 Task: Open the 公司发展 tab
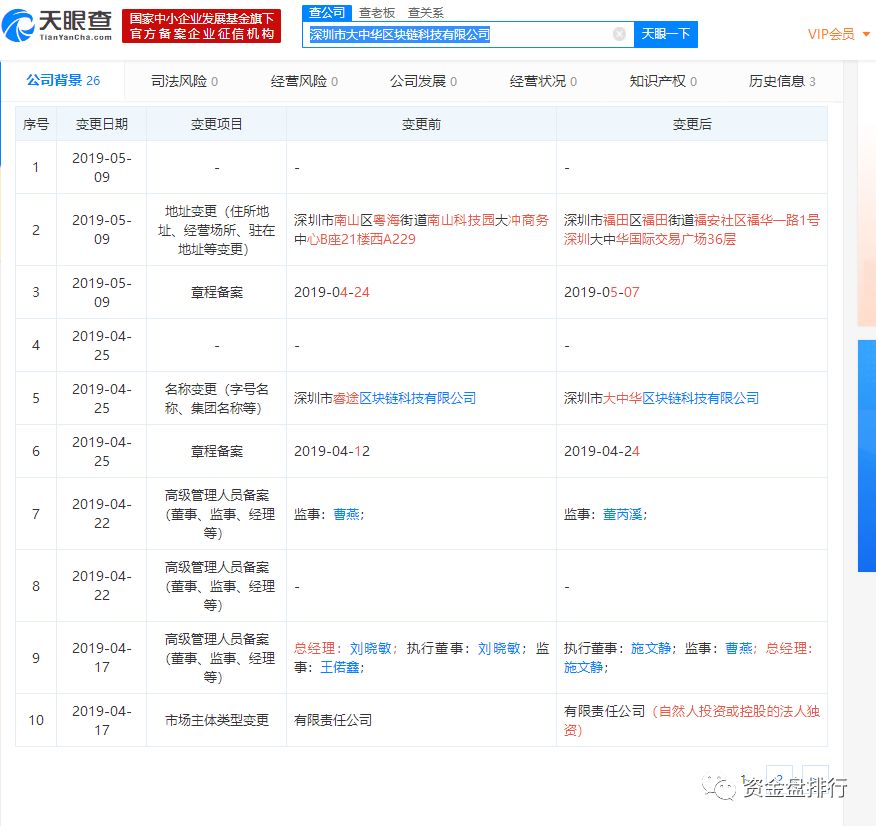(423, 82)
